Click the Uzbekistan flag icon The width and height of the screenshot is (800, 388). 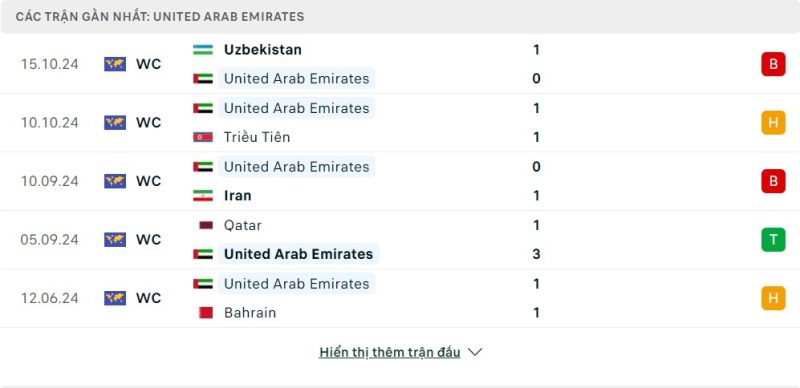203,50
